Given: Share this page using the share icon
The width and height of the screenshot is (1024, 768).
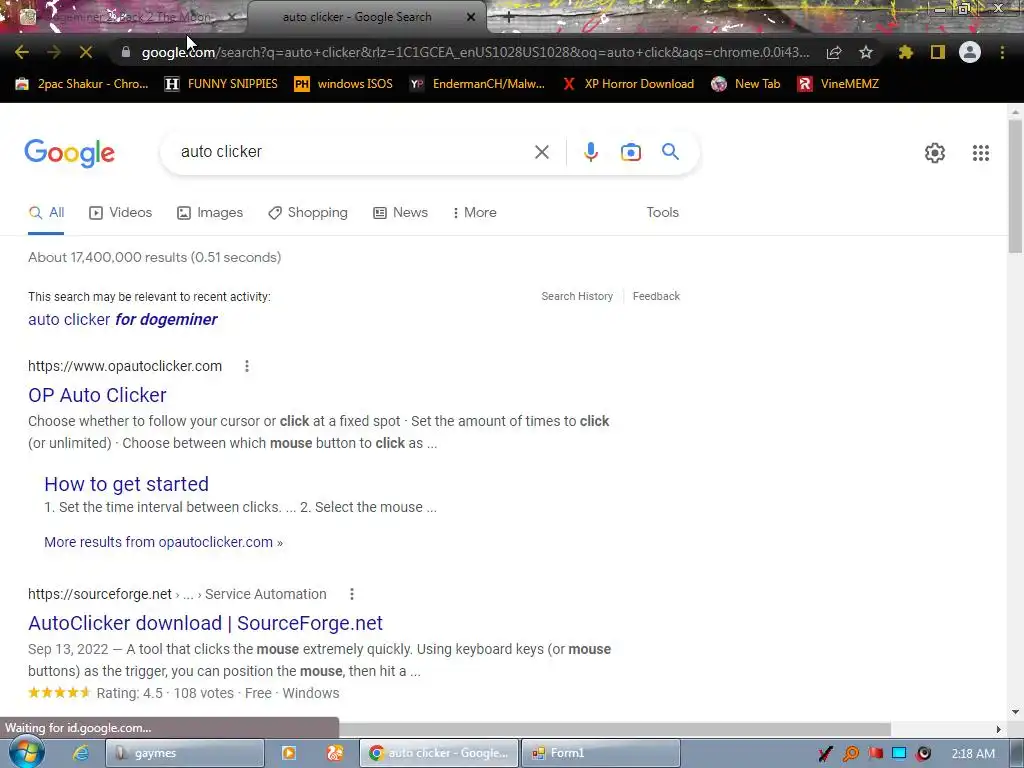Looking at the screenshot, I should pos(834,52).
